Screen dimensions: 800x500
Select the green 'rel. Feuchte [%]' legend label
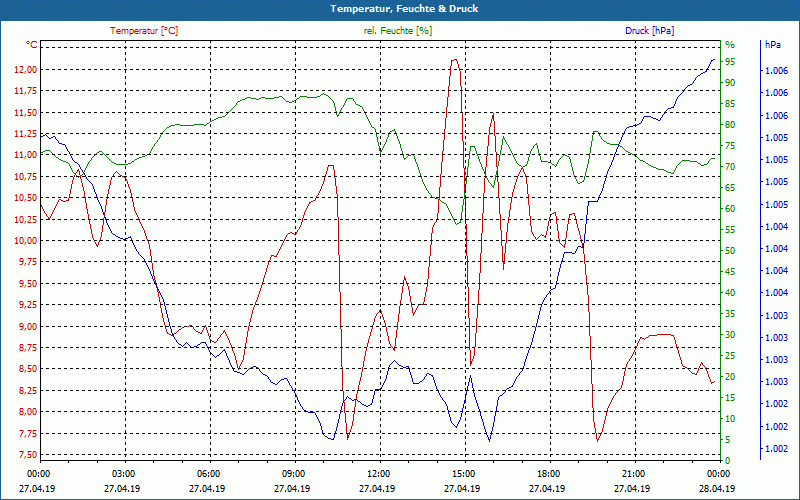(398, 31)
